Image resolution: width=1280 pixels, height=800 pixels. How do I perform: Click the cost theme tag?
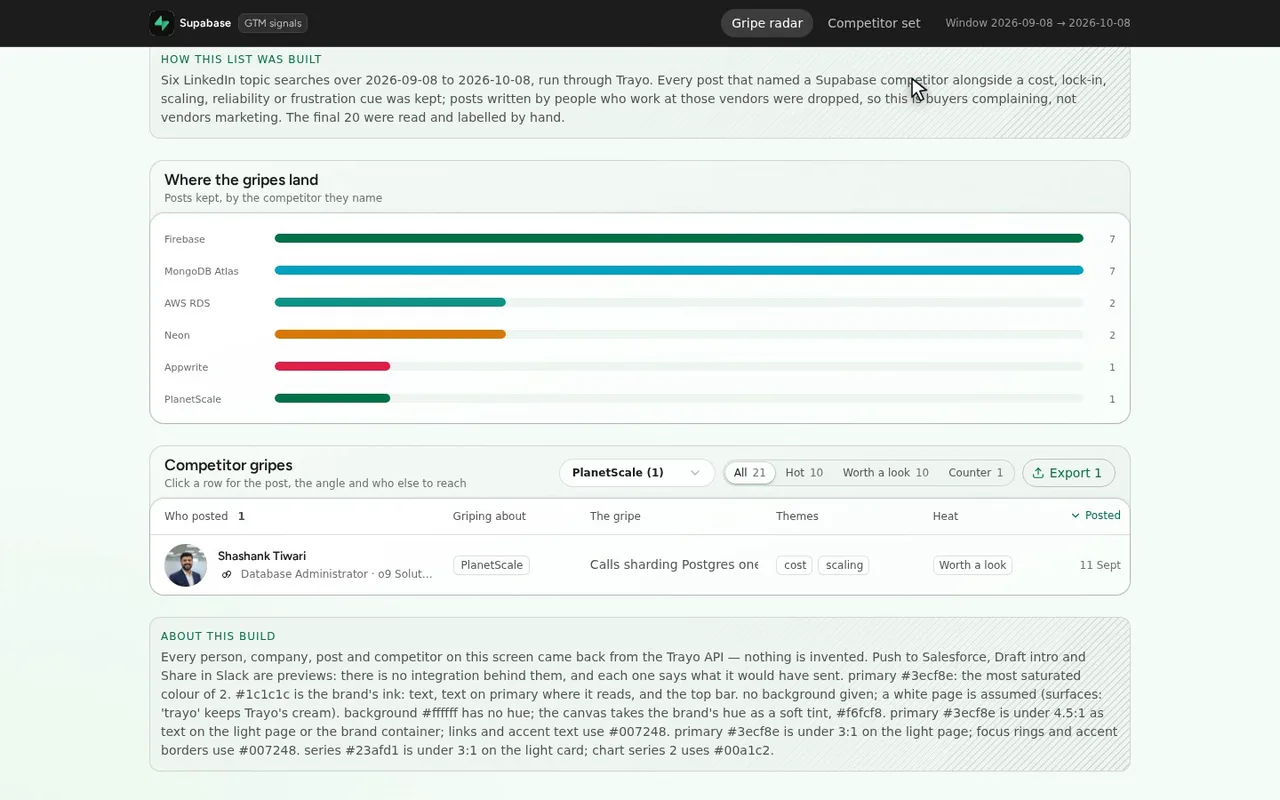(795, 565)
